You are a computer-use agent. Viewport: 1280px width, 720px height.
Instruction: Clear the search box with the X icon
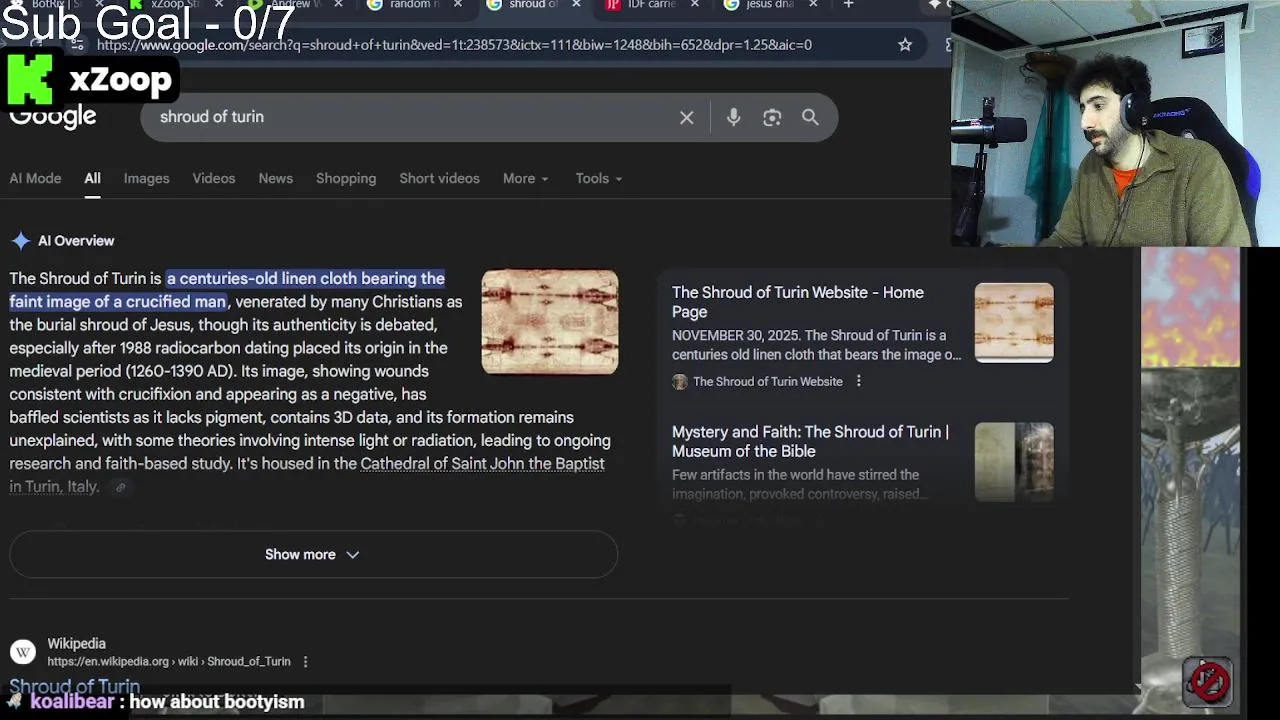pos(687,117)
